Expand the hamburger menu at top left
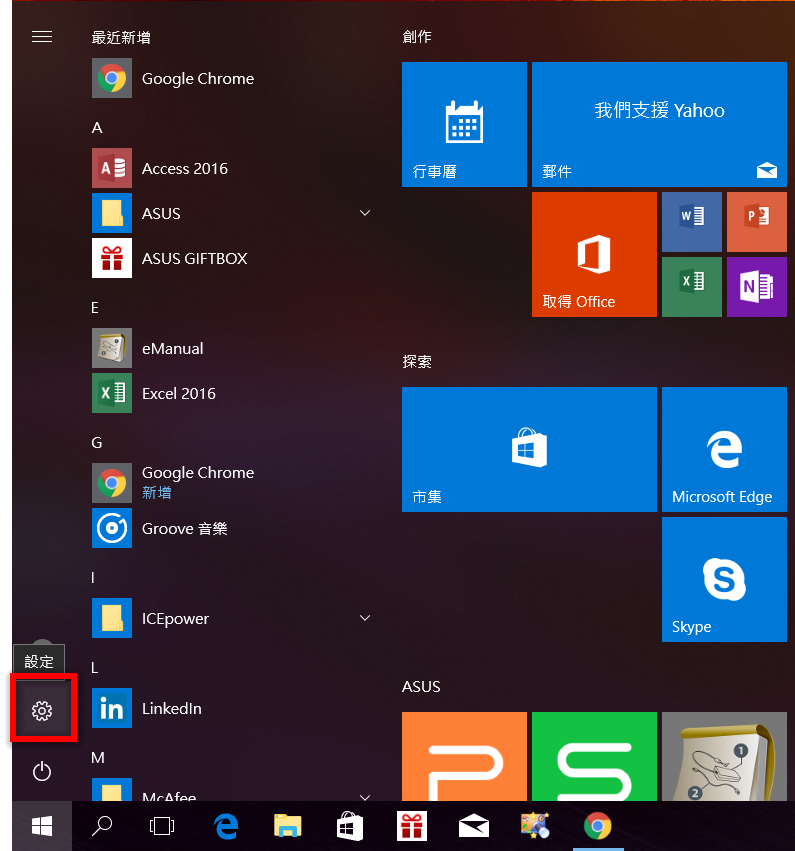Screen dimensions: 795x851 [x=42, y=37]
